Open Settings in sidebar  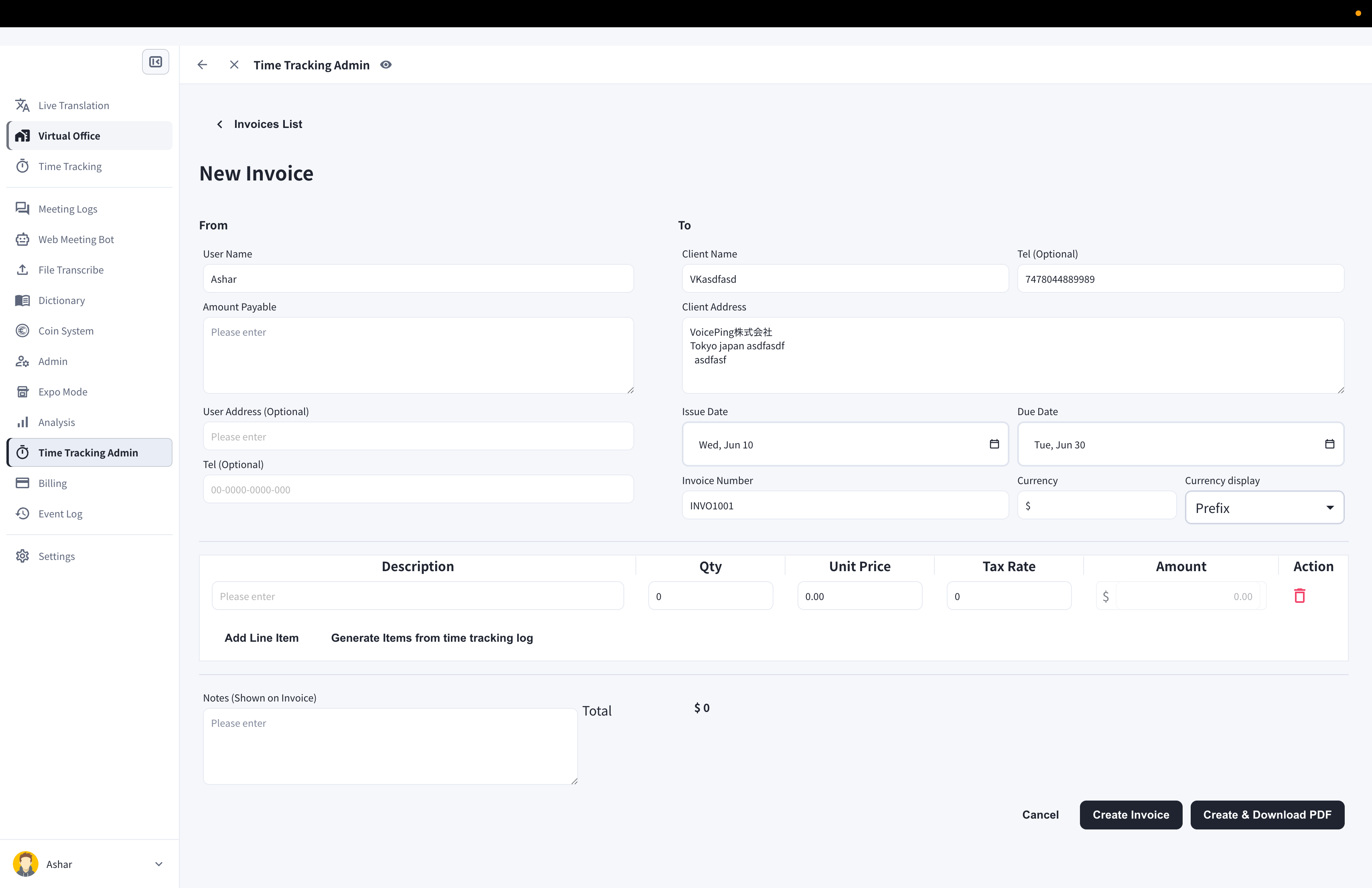pos(89,556)
